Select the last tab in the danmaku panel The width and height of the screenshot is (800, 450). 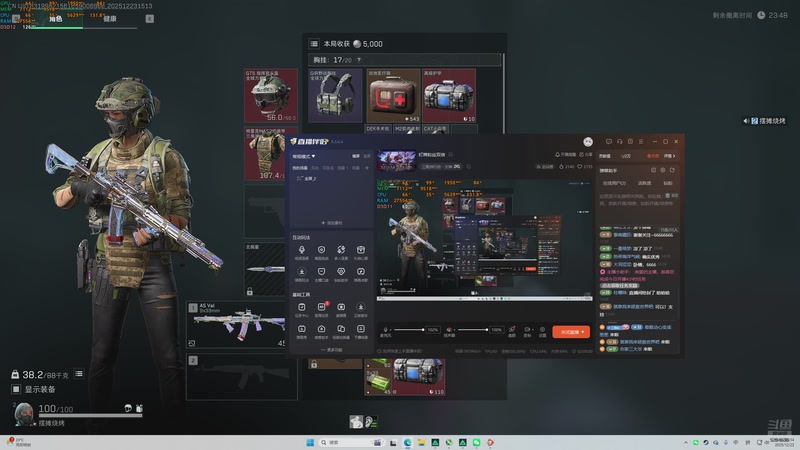[667, 183]
